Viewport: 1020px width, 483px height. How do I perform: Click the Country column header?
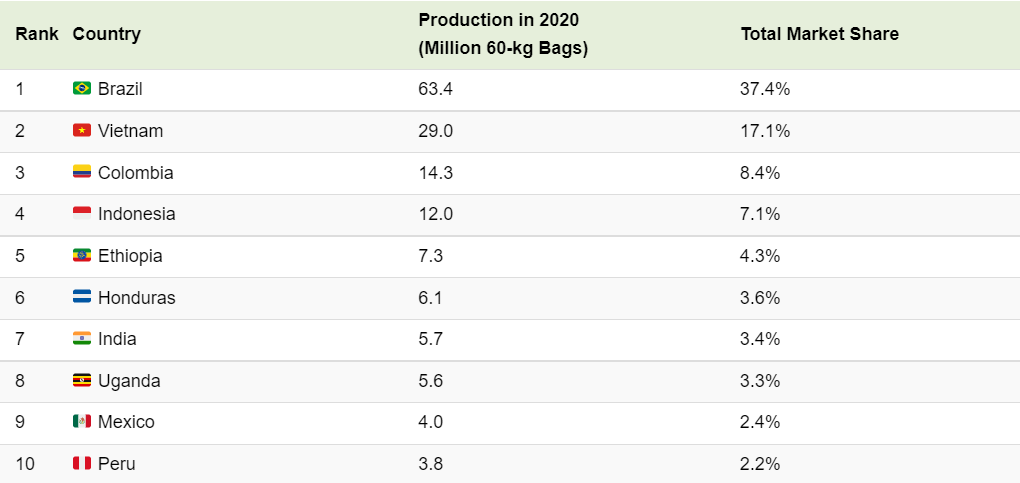click(x=107, y=34)
